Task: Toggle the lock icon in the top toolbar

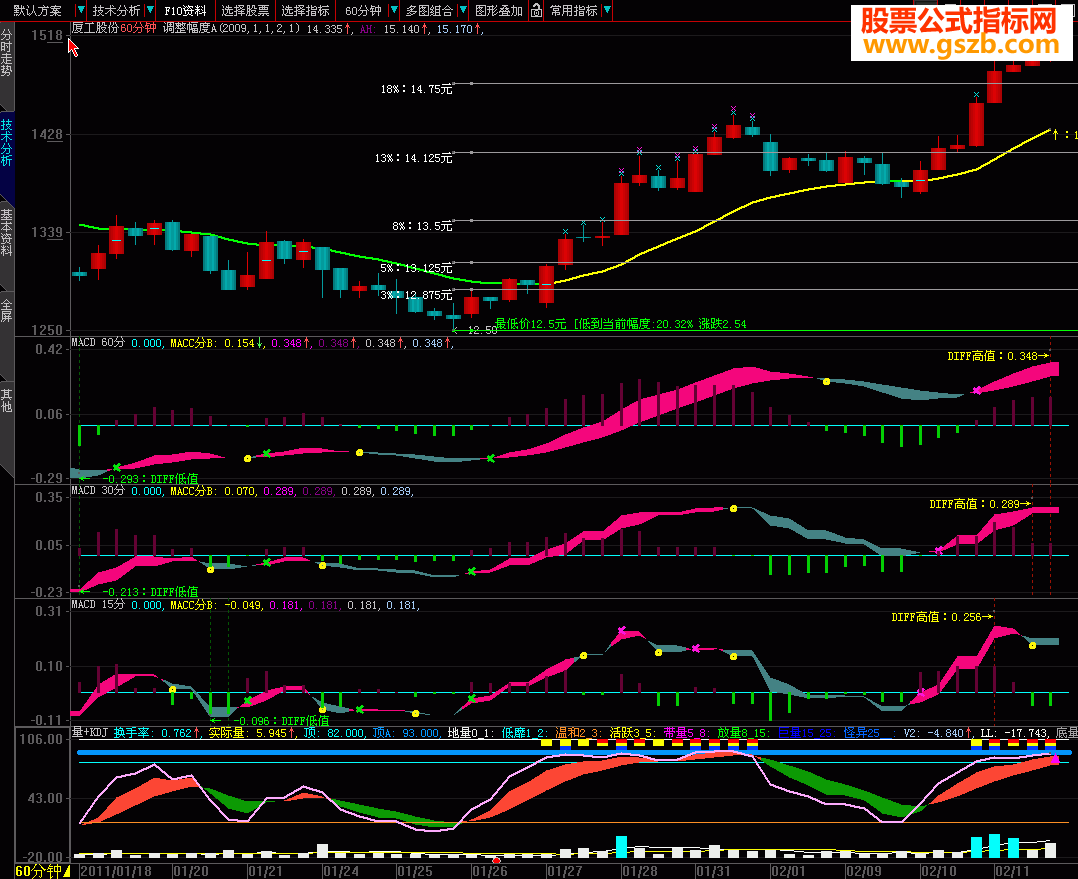Action: tap(536, 10)
